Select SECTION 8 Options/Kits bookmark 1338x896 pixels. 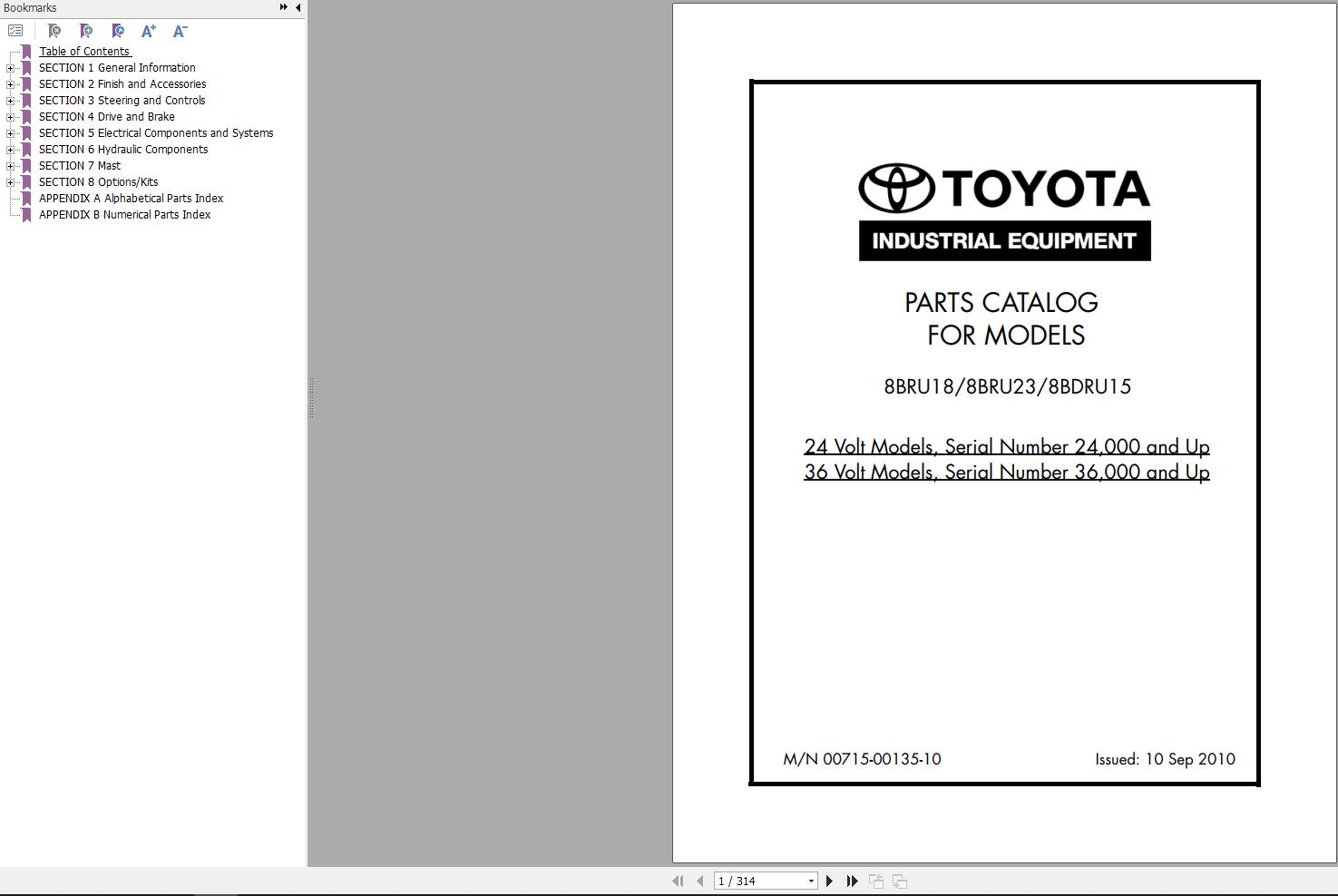99,182
